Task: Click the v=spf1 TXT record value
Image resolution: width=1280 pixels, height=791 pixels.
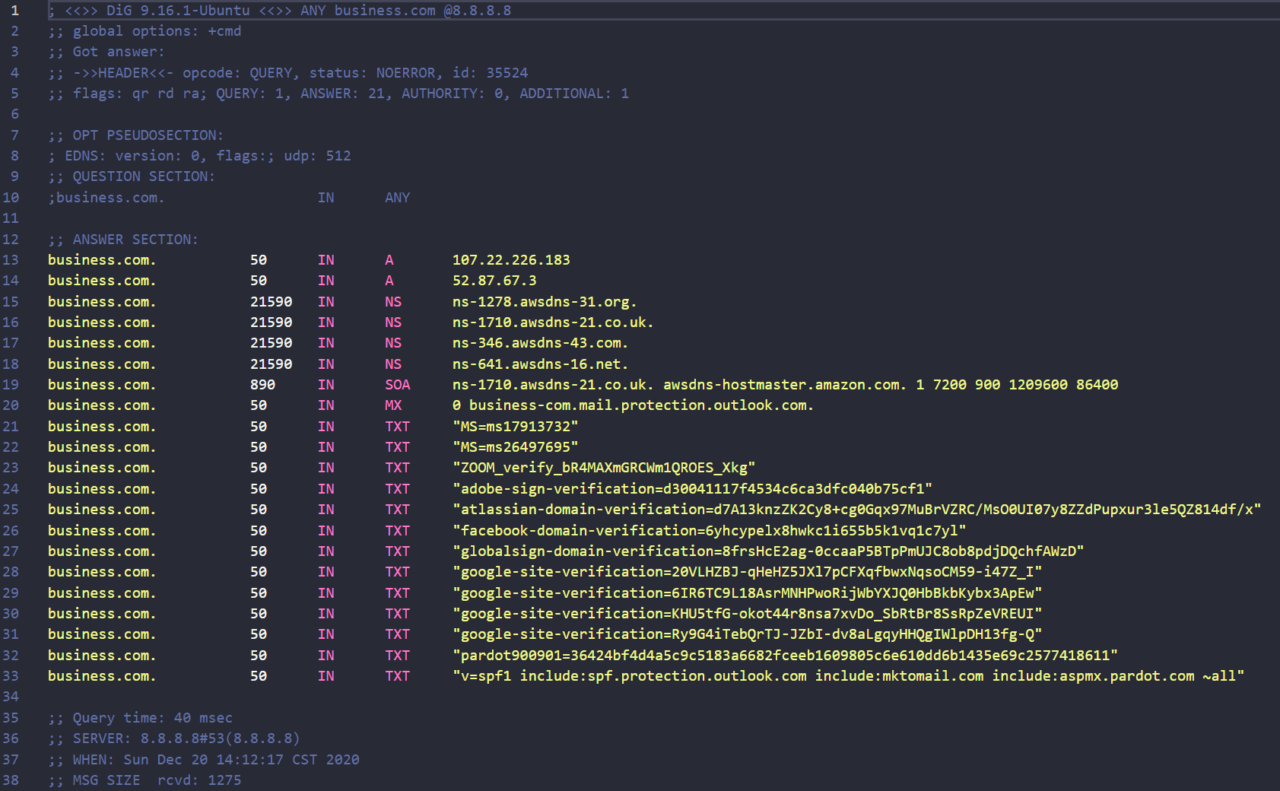Action: 848,676
